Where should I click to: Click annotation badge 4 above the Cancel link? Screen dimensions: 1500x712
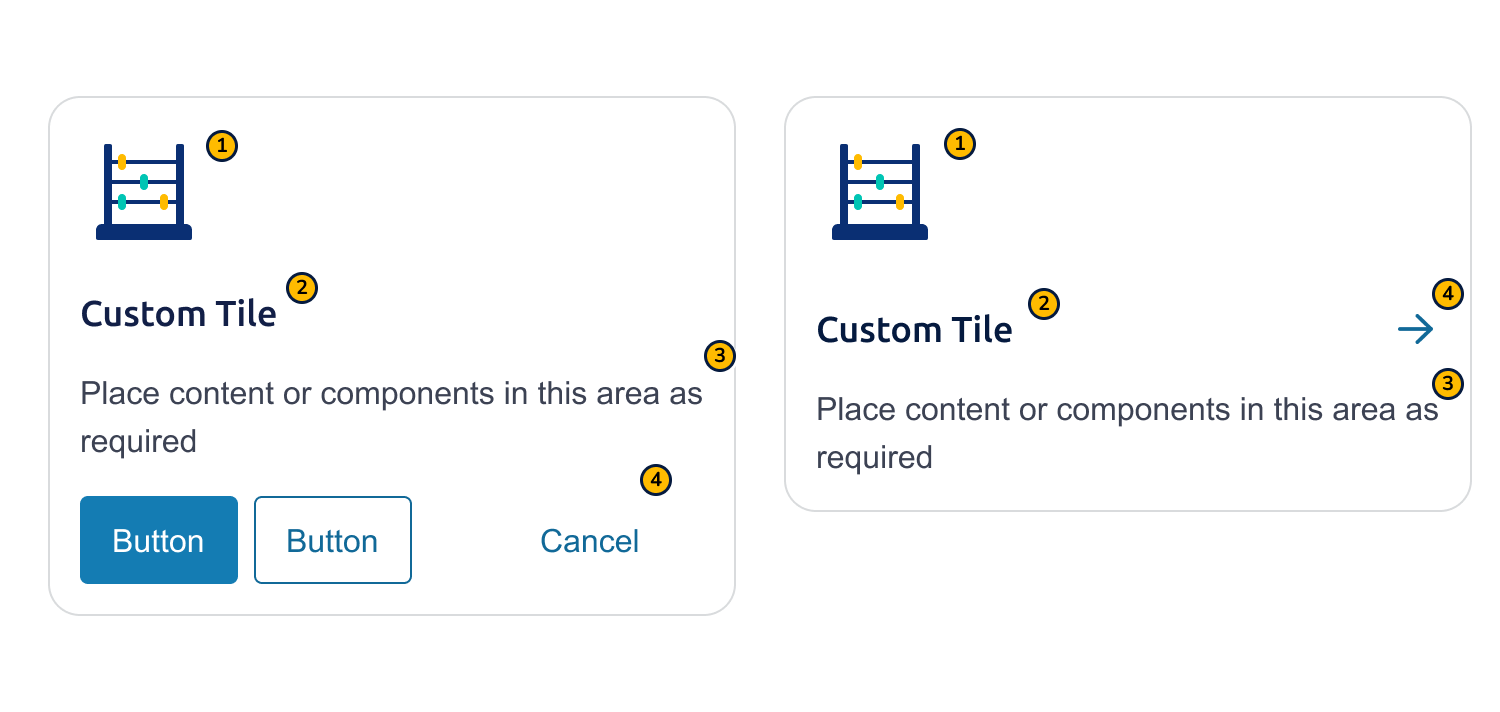656,480
